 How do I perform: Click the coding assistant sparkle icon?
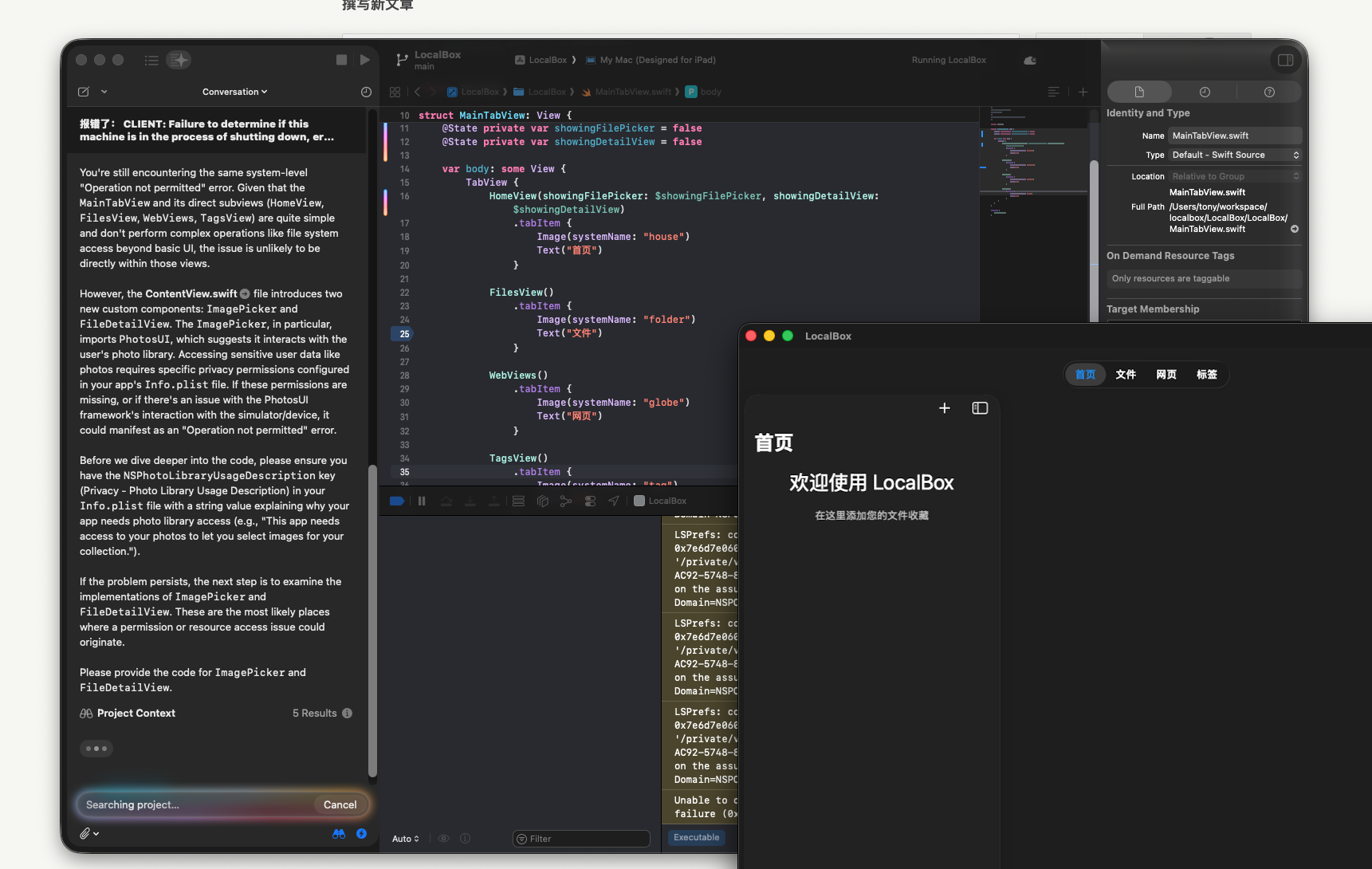click(x=179, y=60)
